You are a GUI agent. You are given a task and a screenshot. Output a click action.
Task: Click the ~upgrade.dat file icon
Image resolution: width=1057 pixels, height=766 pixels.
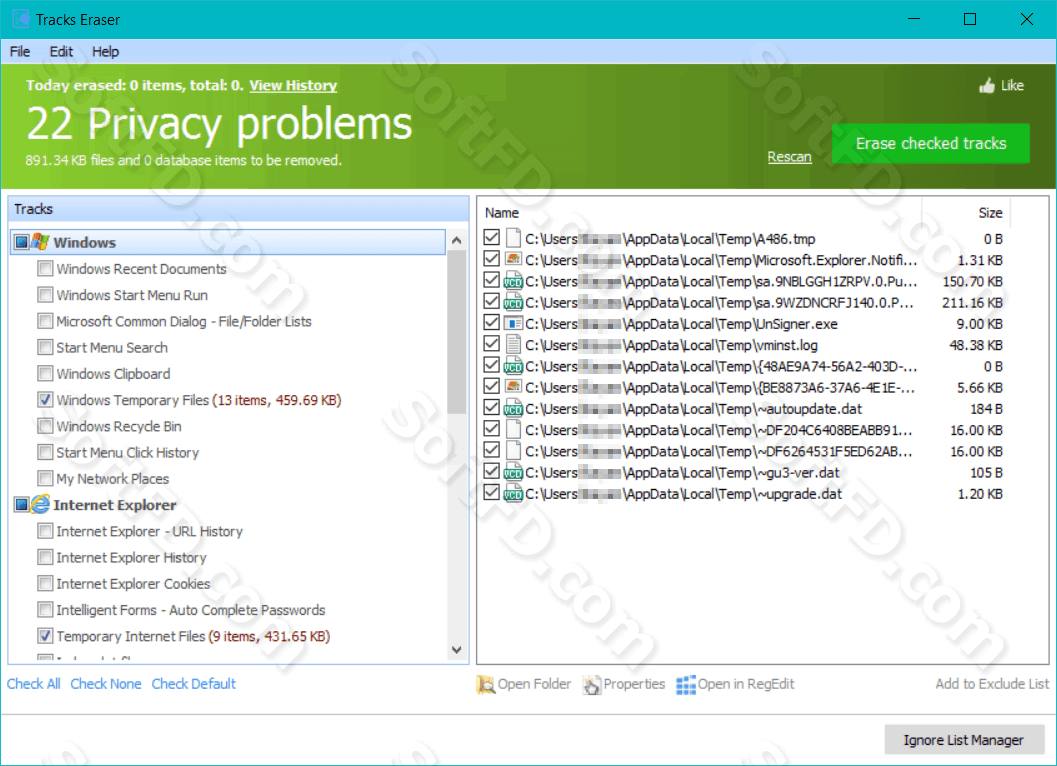point(514,494)
